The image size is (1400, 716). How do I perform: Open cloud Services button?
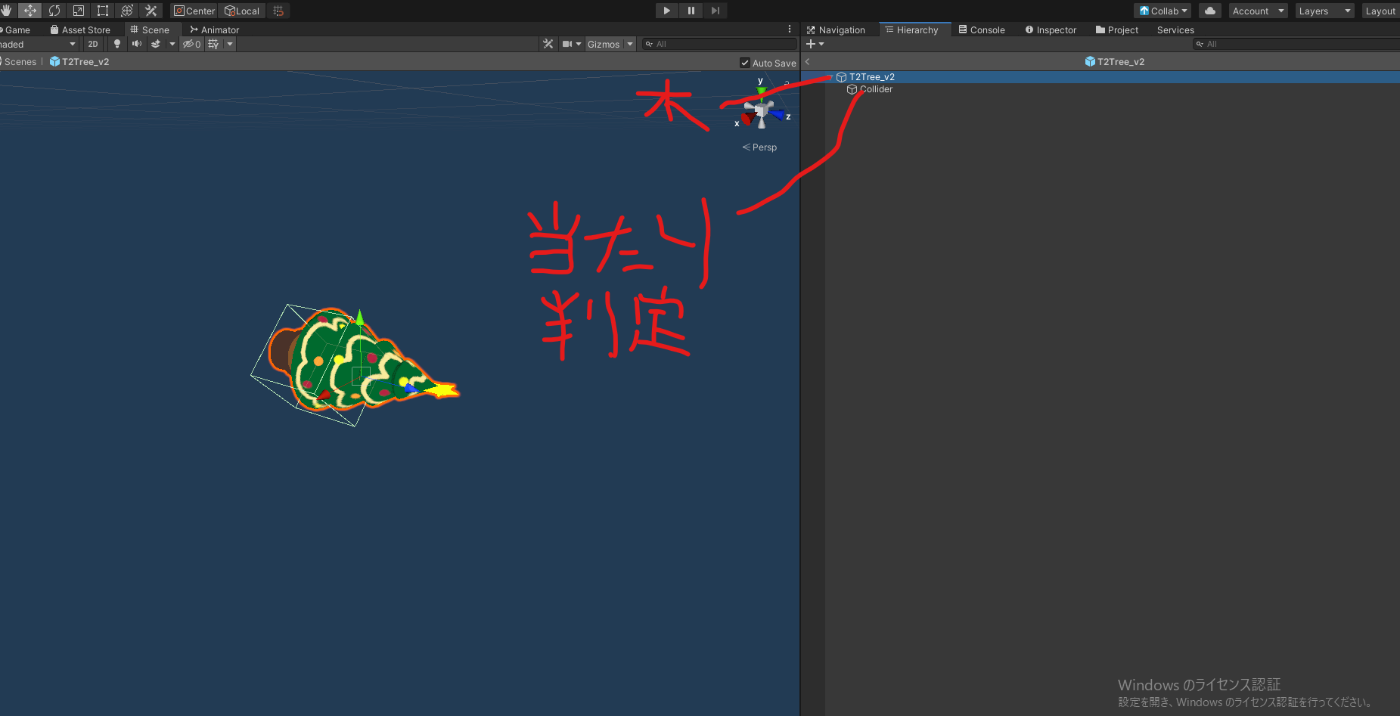click(1210, 11)
